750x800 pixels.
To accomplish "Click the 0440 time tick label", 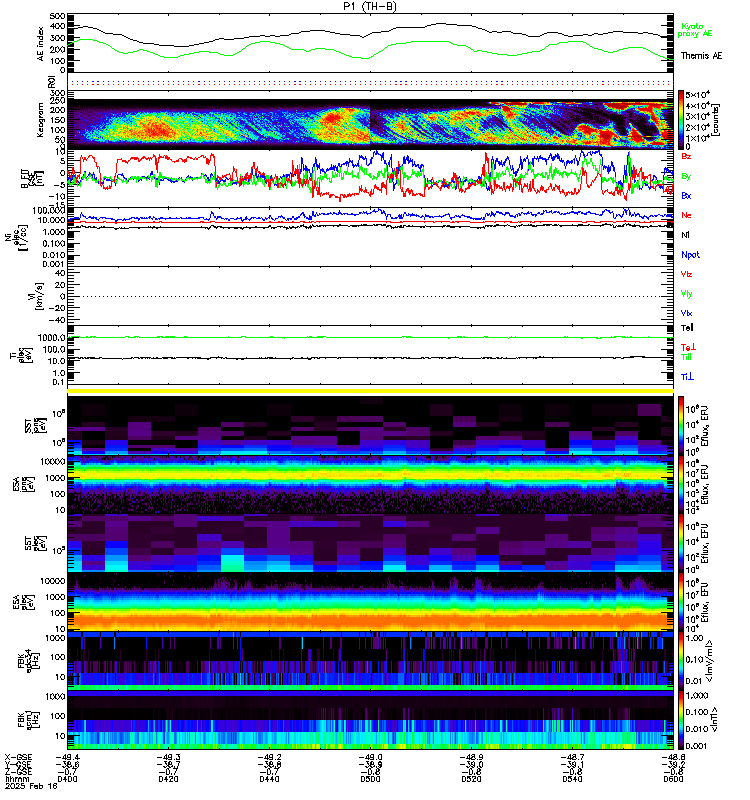I will point(269,779).
